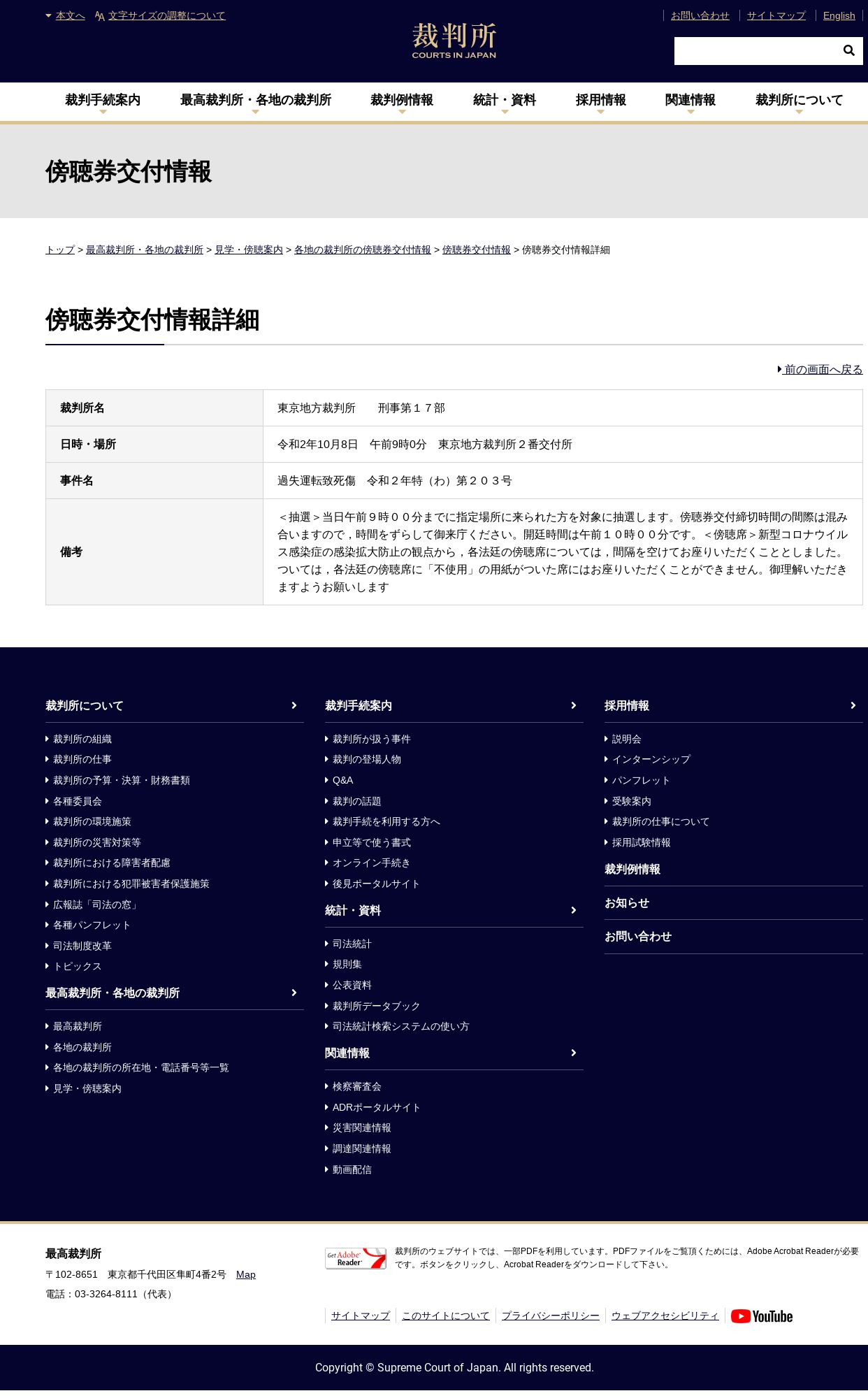Open 各地の裁判所の所在地・電話番号等一覧 link
Viewport: 868px width, 1398px height.
tap(141, 1067)
